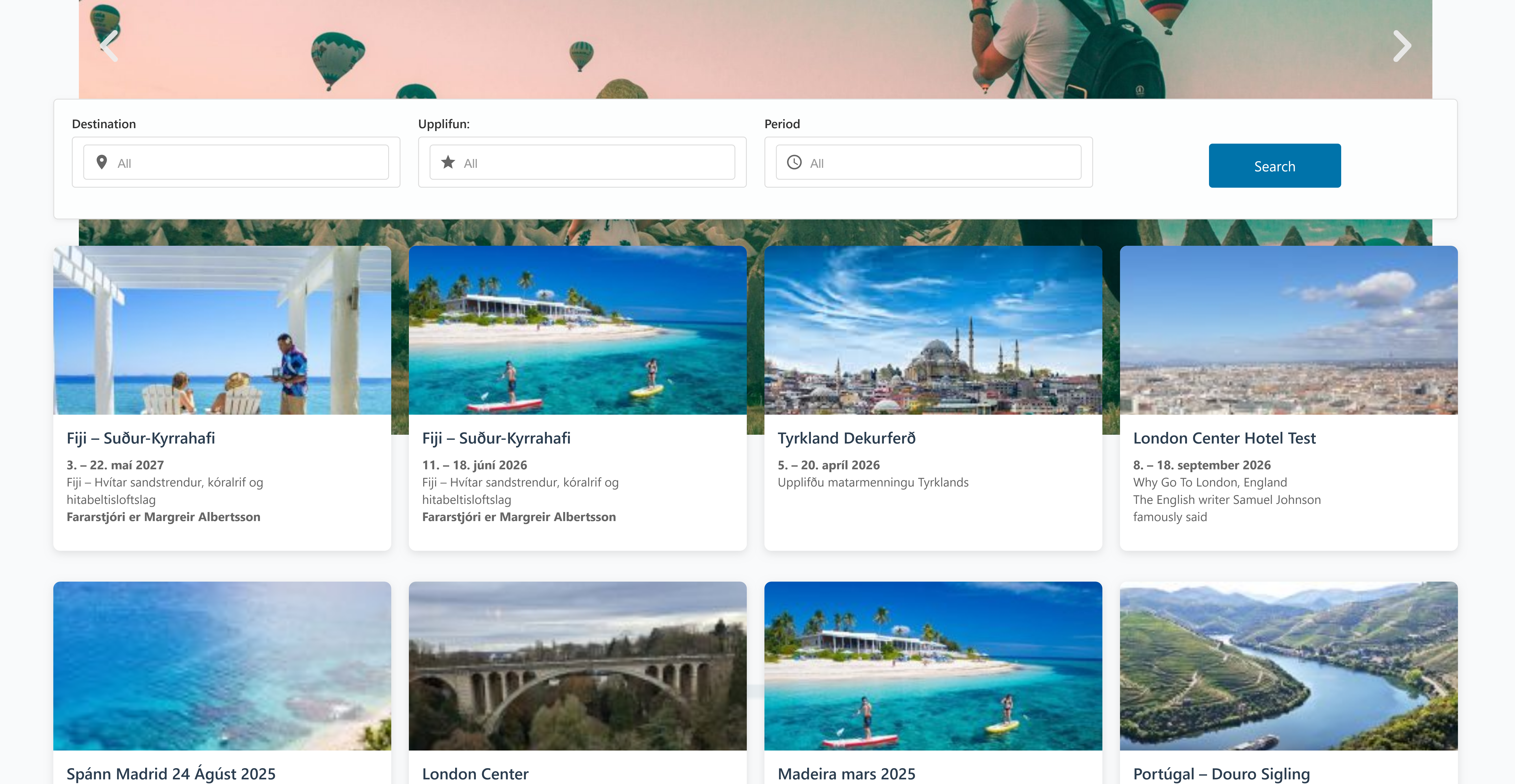
Task: Click the Period label
Action: tap(782, 124)
